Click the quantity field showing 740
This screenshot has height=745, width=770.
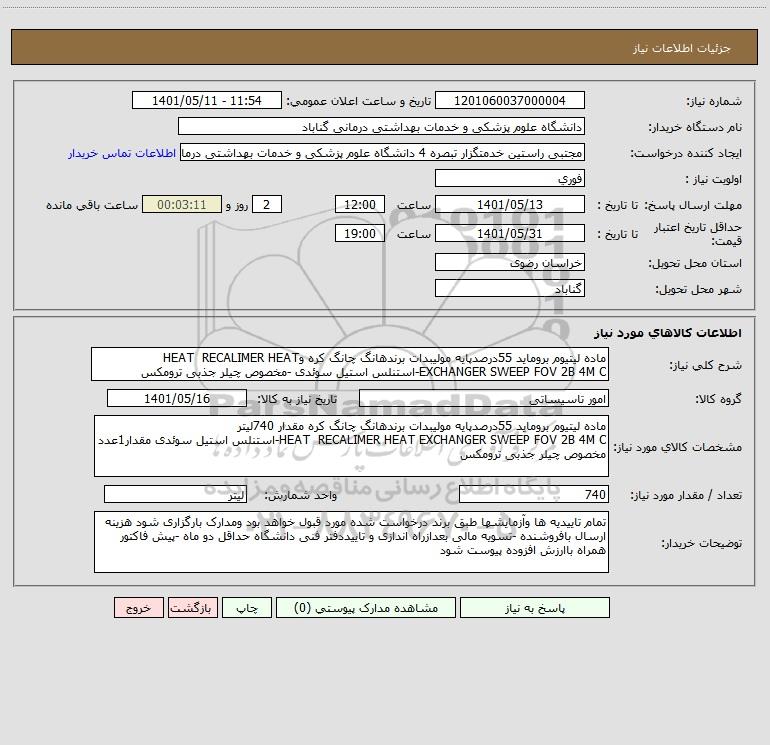[x=534, y=495]
